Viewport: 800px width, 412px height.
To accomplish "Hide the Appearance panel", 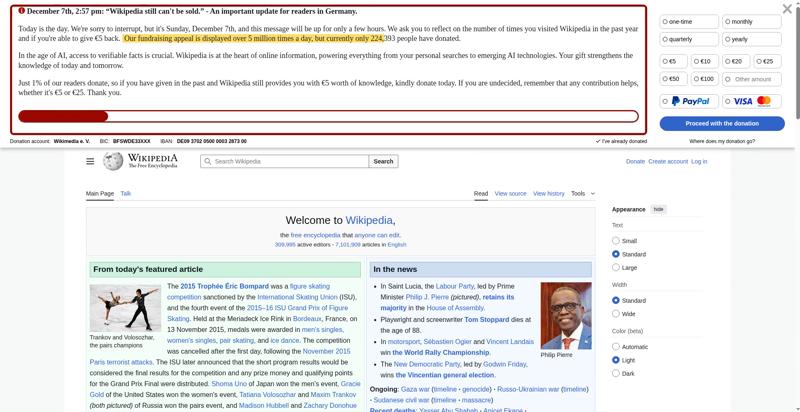I will pyautogui.click(x=658, y=209).
